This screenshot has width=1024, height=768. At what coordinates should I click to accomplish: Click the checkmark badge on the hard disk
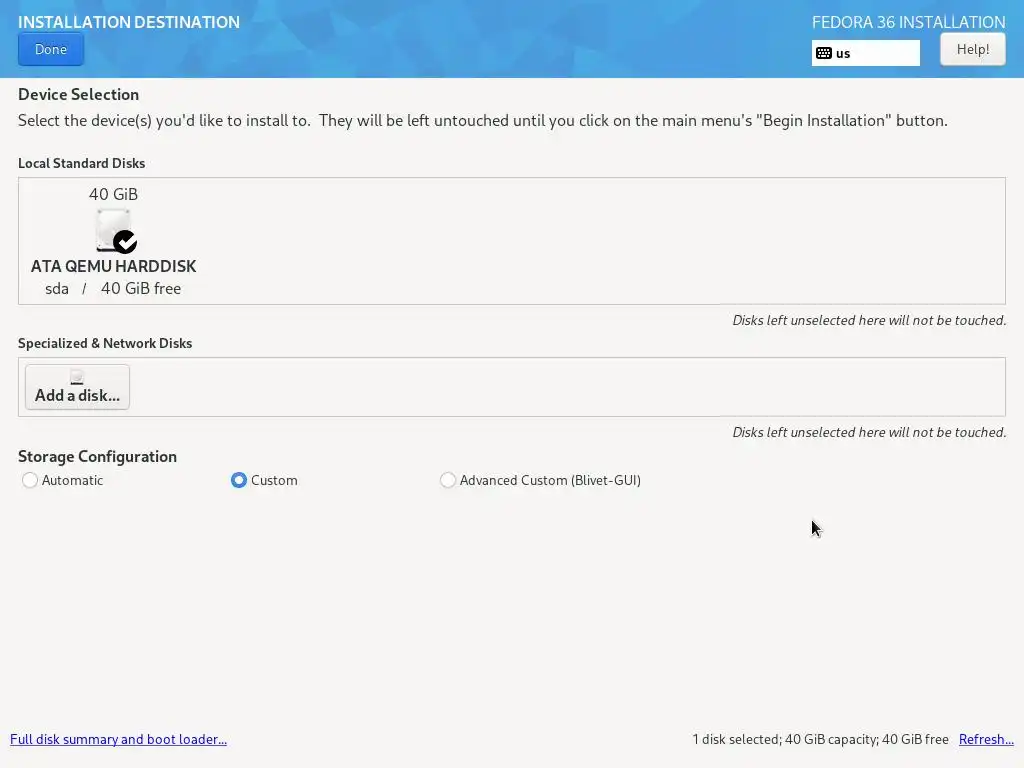[125, 242]
